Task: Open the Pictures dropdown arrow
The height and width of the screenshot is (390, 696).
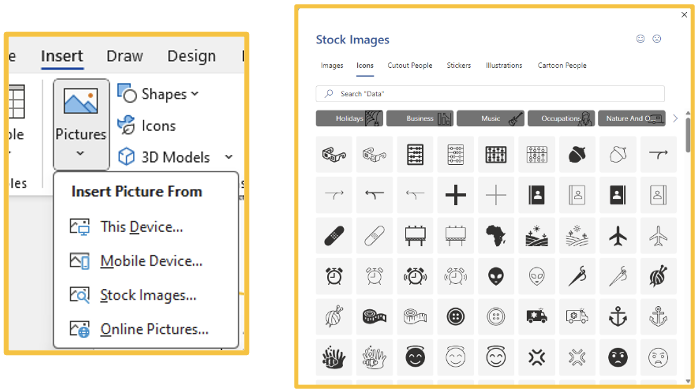Action: 80,153
